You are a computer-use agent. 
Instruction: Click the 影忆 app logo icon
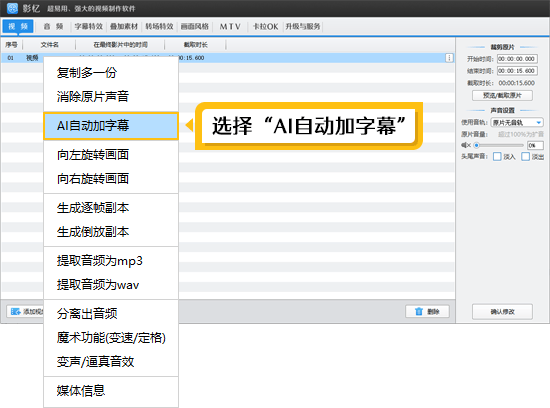tap(12, 8)
